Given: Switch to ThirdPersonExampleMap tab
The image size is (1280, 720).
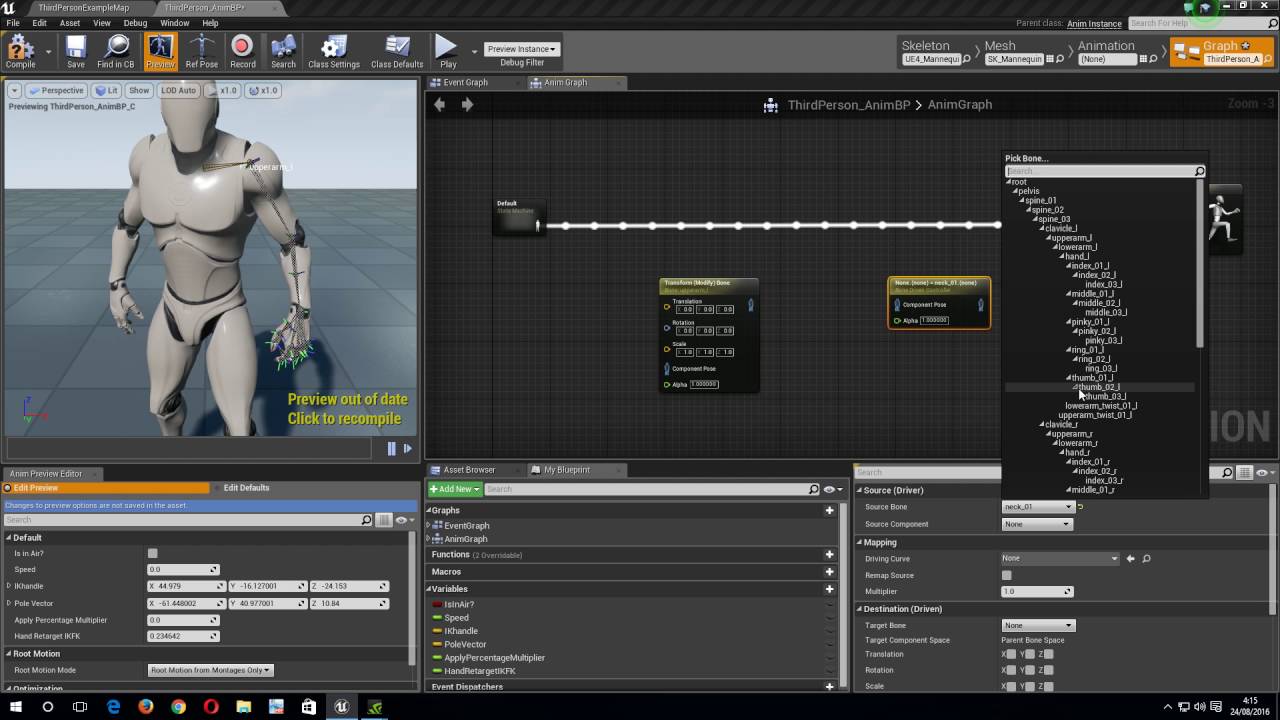Looking at the screenshot, I should (83, 8).
